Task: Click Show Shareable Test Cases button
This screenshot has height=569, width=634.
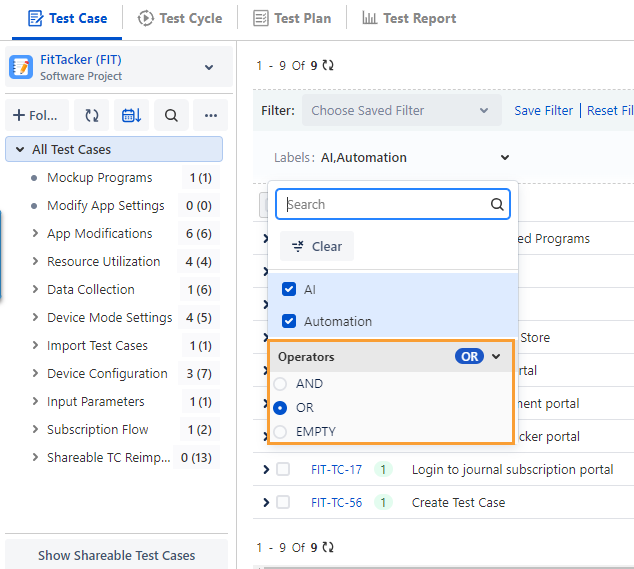Action: click(x=116, y=555)
